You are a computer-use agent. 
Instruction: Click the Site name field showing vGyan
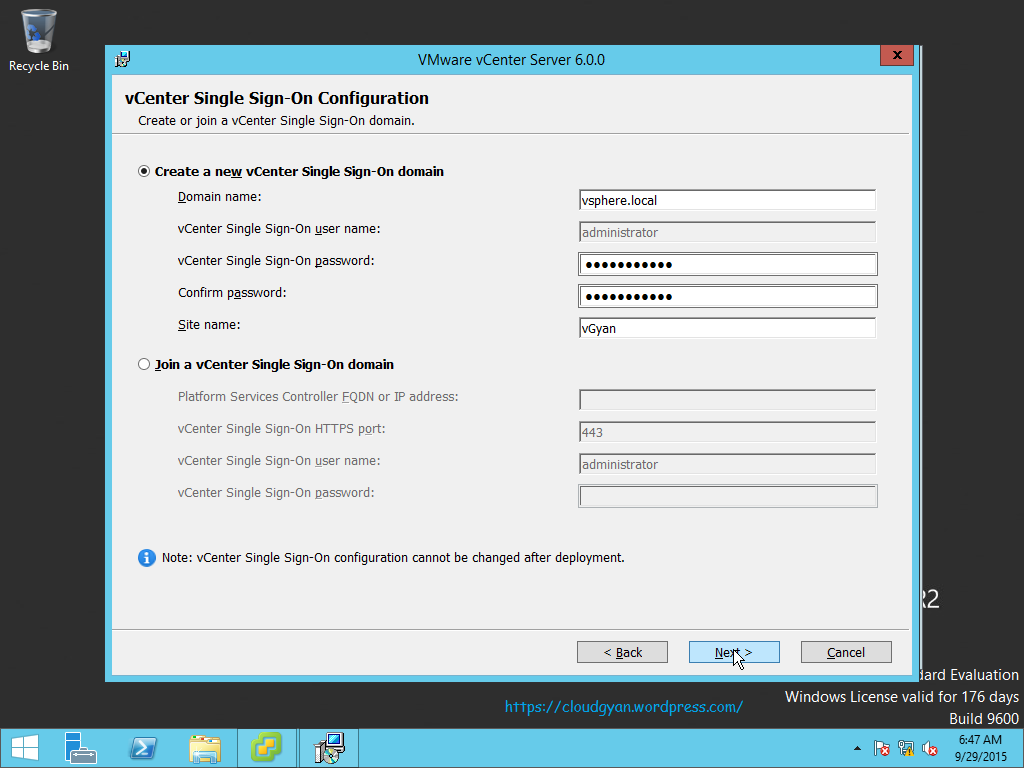tap(727, 328)
